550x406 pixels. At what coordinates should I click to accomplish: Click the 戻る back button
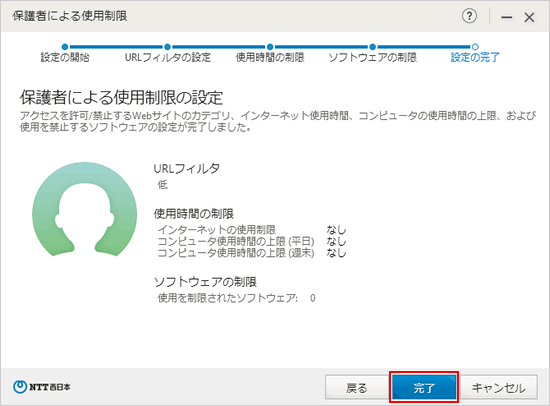coord(357,387)
